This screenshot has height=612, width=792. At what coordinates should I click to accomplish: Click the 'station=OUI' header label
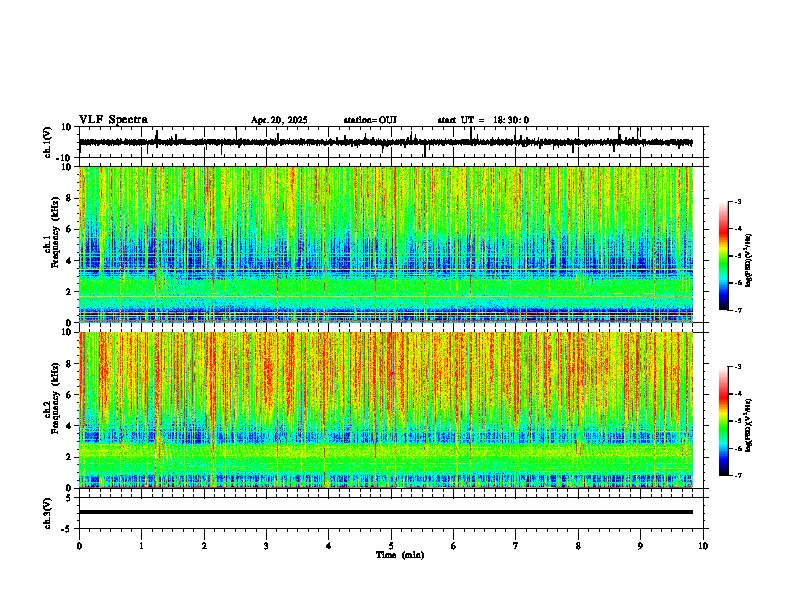pos(370,120)
